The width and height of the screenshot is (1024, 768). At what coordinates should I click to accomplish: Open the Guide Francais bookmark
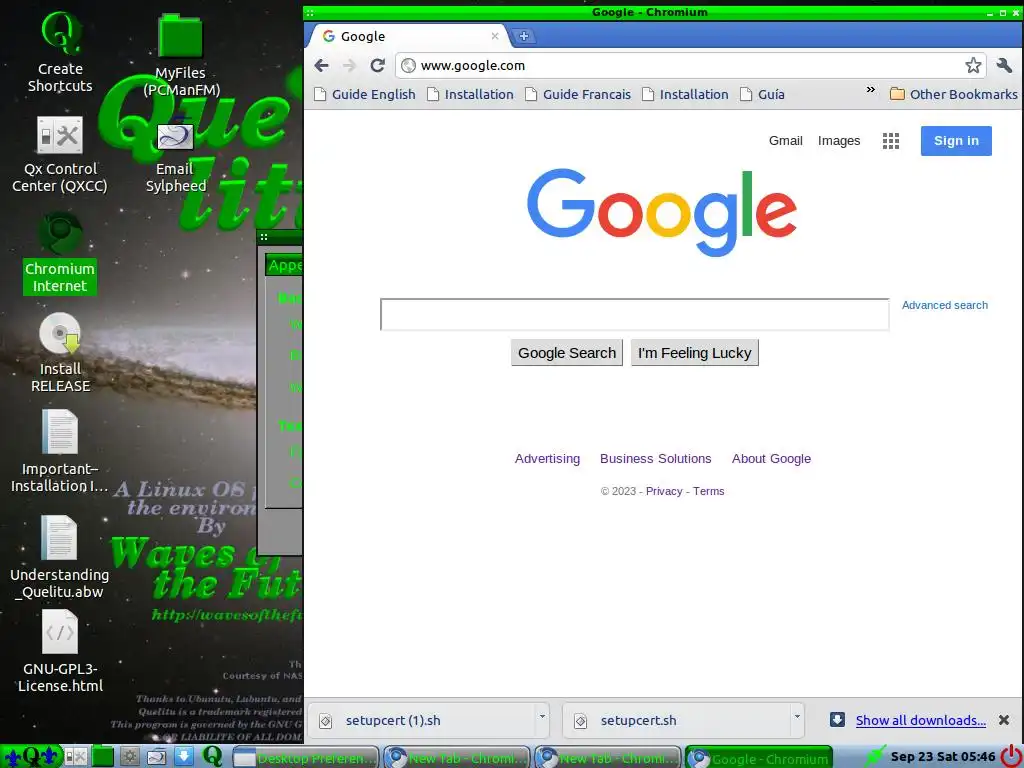click(578, 94)
